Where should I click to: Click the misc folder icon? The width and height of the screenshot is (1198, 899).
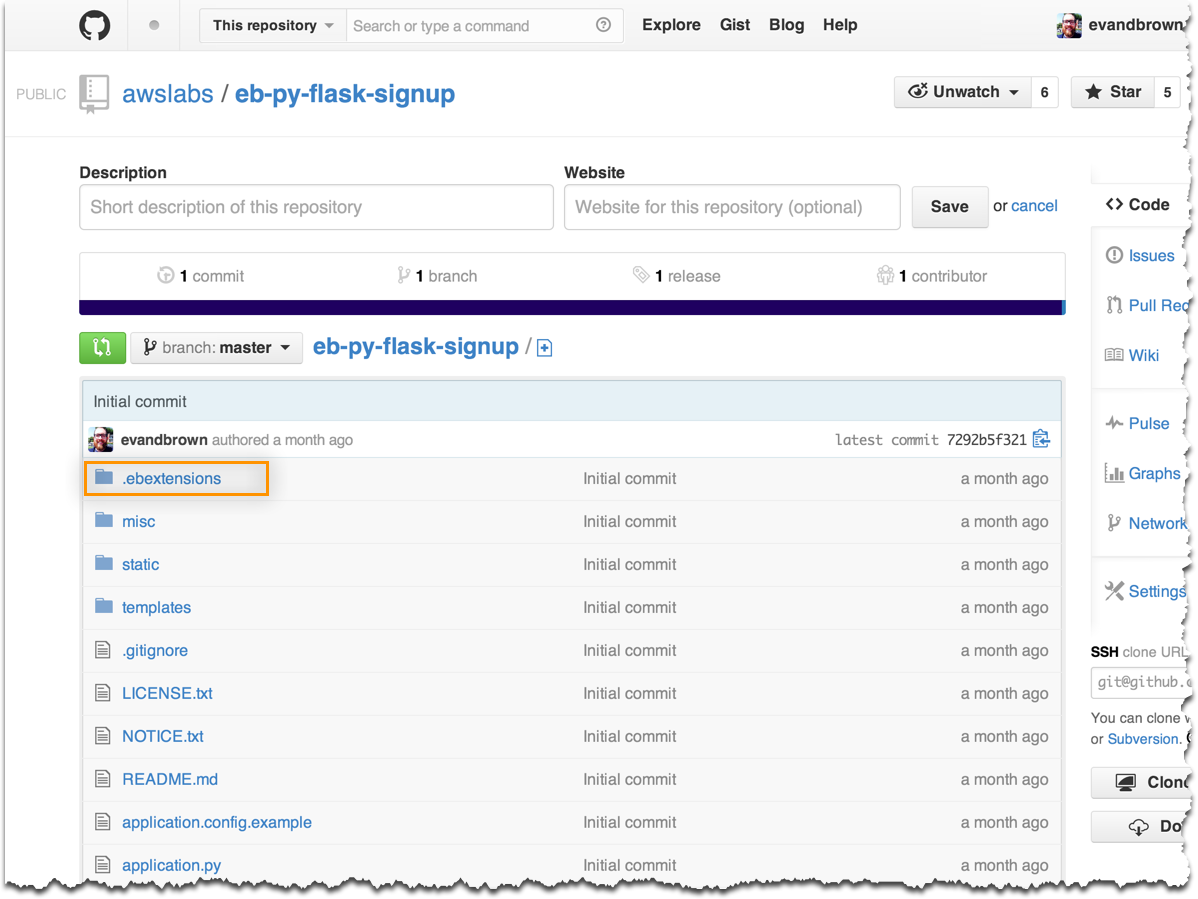tap(104, 520)
